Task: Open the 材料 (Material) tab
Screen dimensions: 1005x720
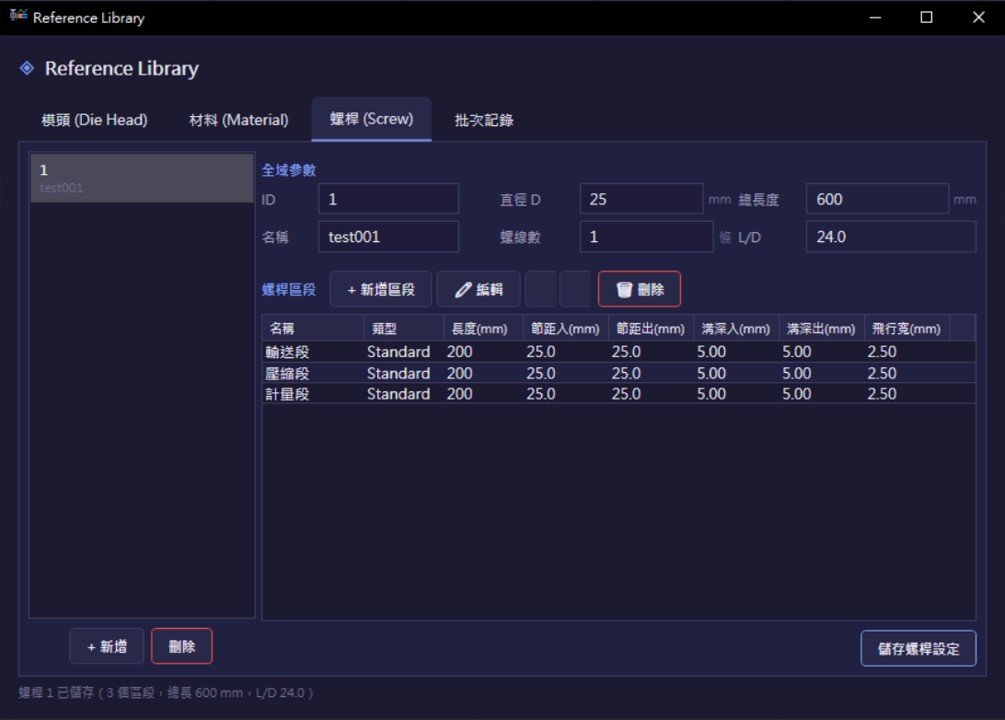Action: tap(238, 120)
